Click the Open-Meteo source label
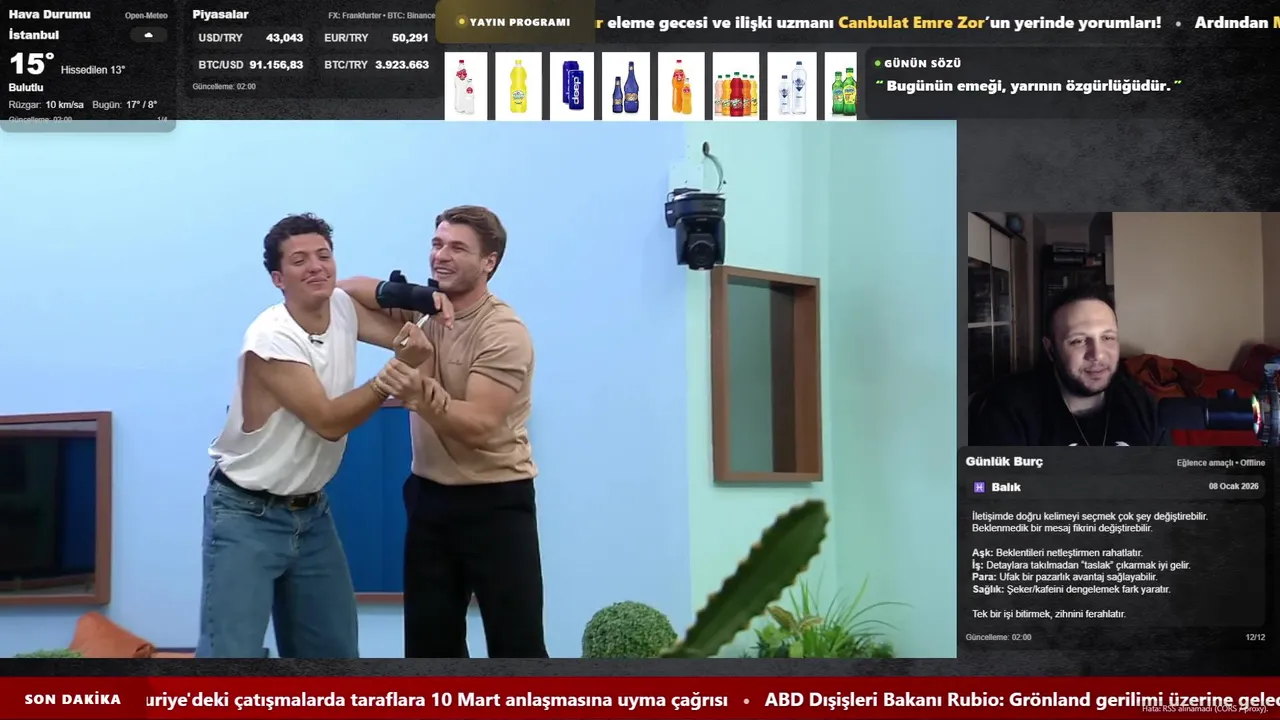This screenshot has height=720, width=1280. 146,16
